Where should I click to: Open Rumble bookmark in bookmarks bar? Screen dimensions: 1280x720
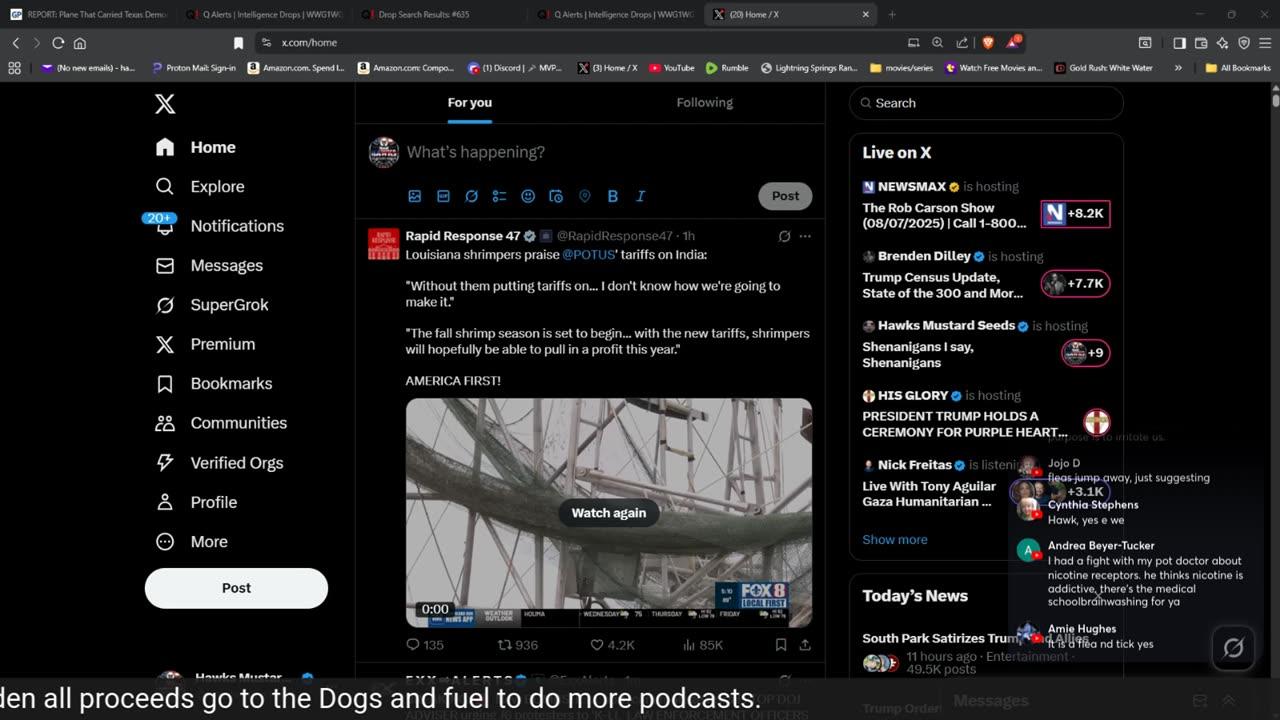[x=727, y=68]
